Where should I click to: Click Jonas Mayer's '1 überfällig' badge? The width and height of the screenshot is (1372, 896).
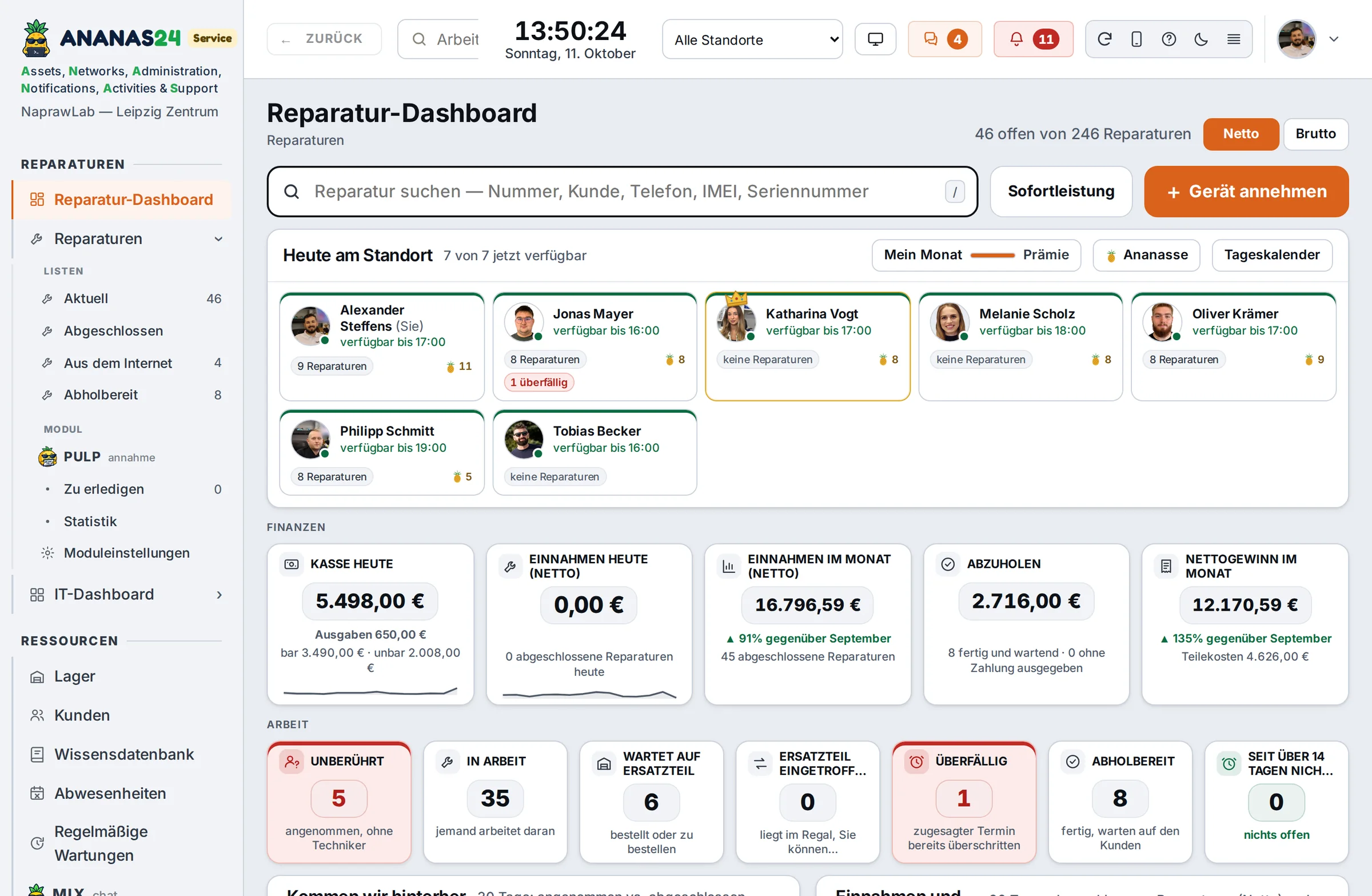(x=539, y=383)
